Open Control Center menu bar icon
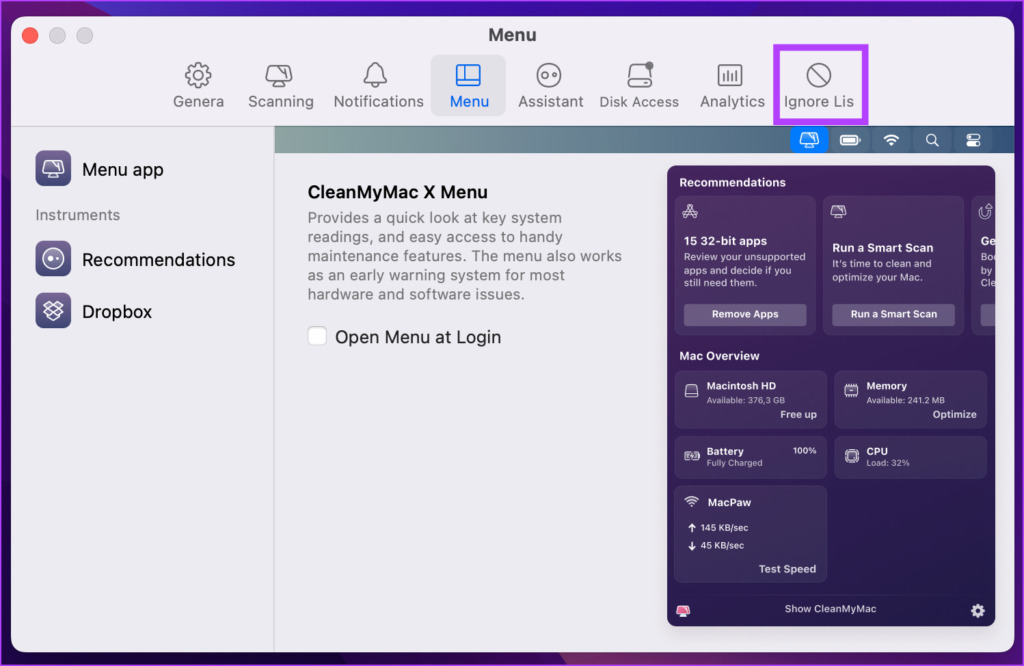Image resolution: width=1024 pixels, height=666 pixels. point(973,140)
